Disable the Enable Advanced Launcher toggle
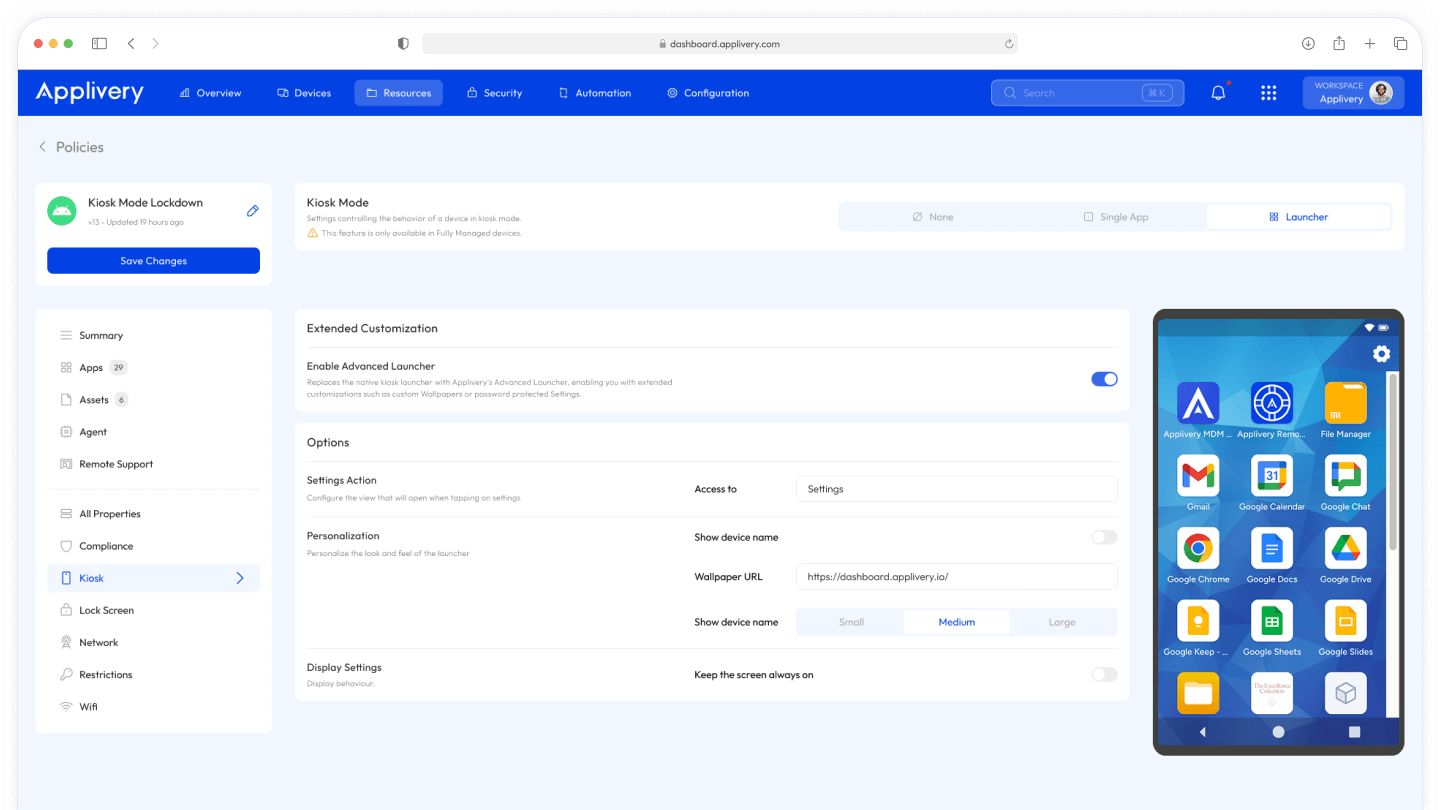Screen dimensions: 1440x810 tap(1104, 379)
